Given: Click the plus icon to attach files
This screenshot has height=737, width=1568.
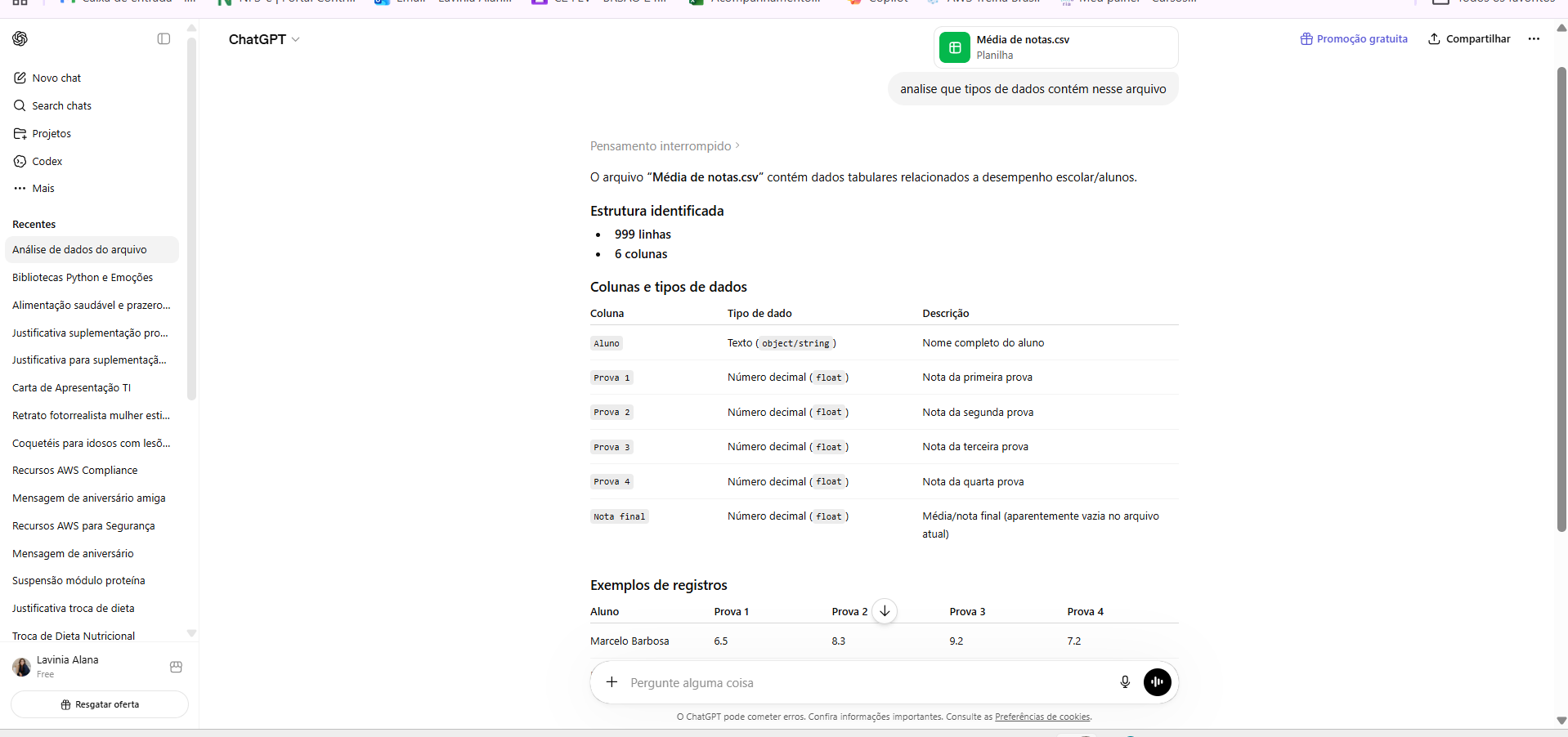Looking at the screenshot, I should pos(612,682).
